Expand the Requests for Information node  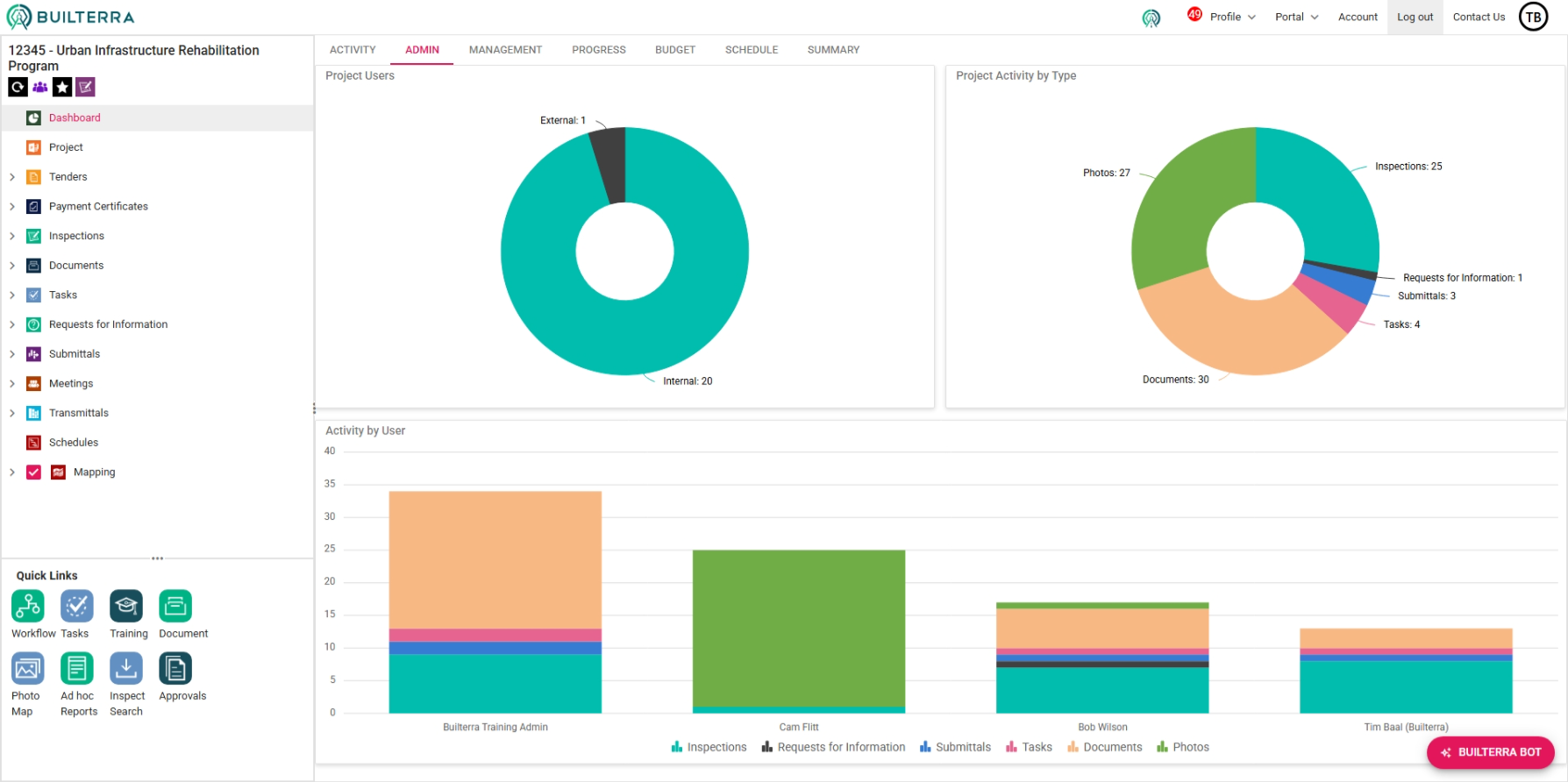tap(12, 324)
